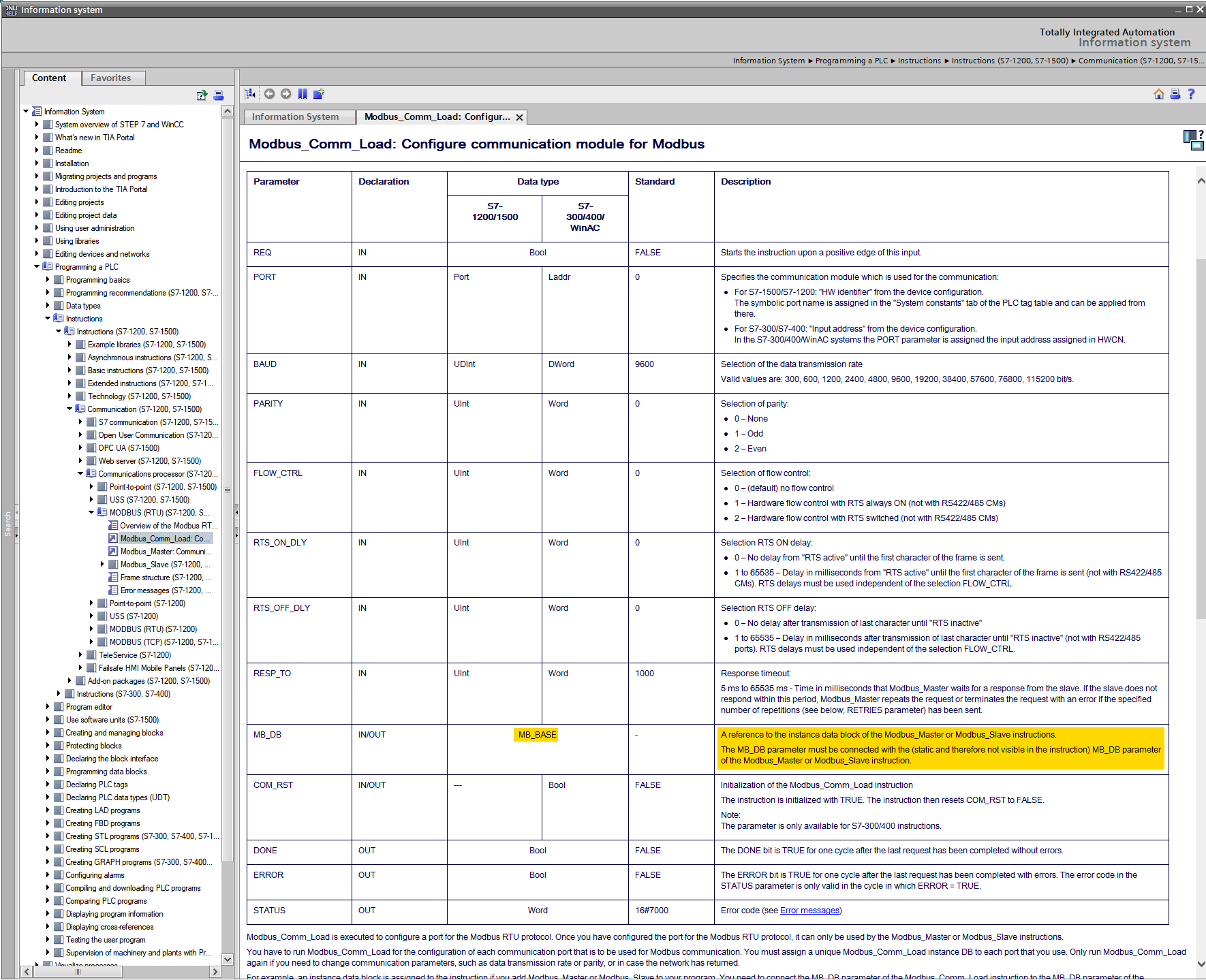Click the device validity icon beside the title
The height and width of the screenshot is (980, 1206).
coord(1192,140)
